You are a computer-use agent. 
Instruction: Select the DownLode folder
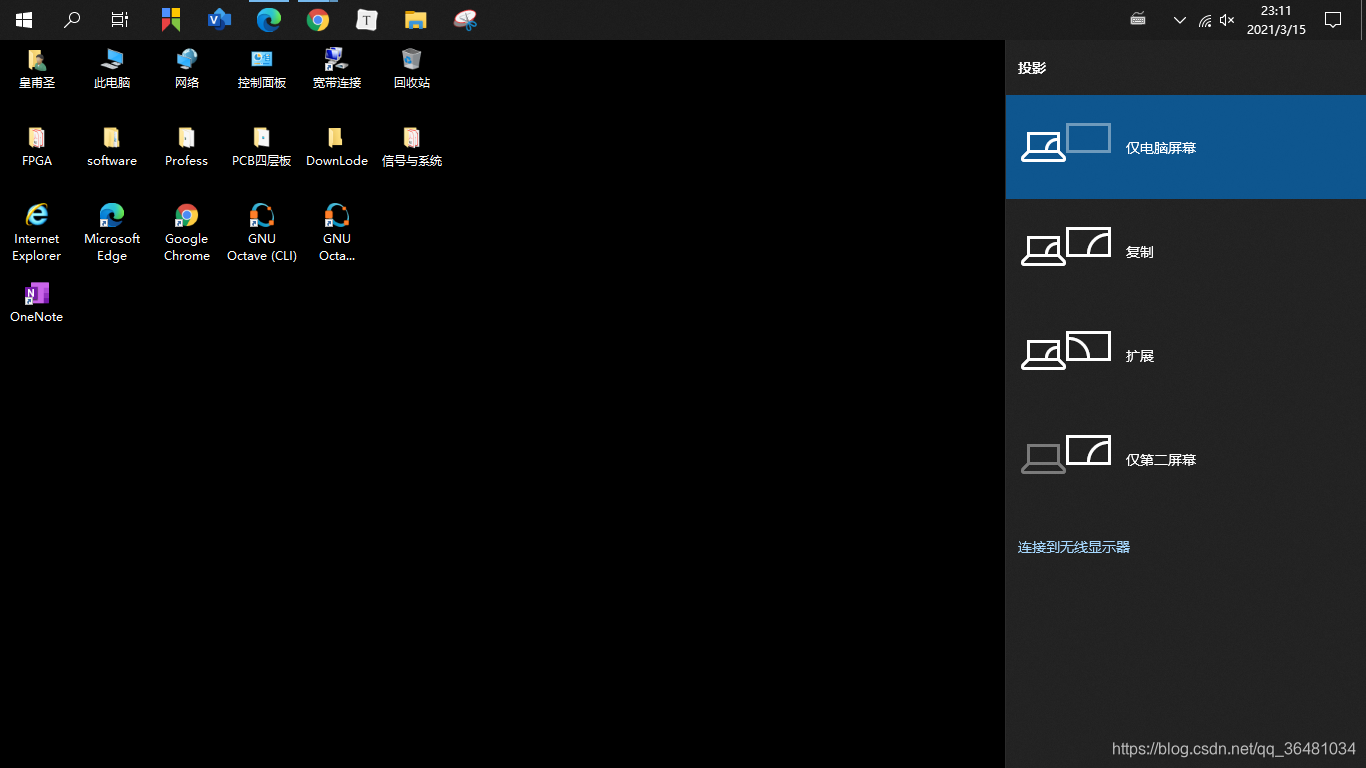[337, 147]
